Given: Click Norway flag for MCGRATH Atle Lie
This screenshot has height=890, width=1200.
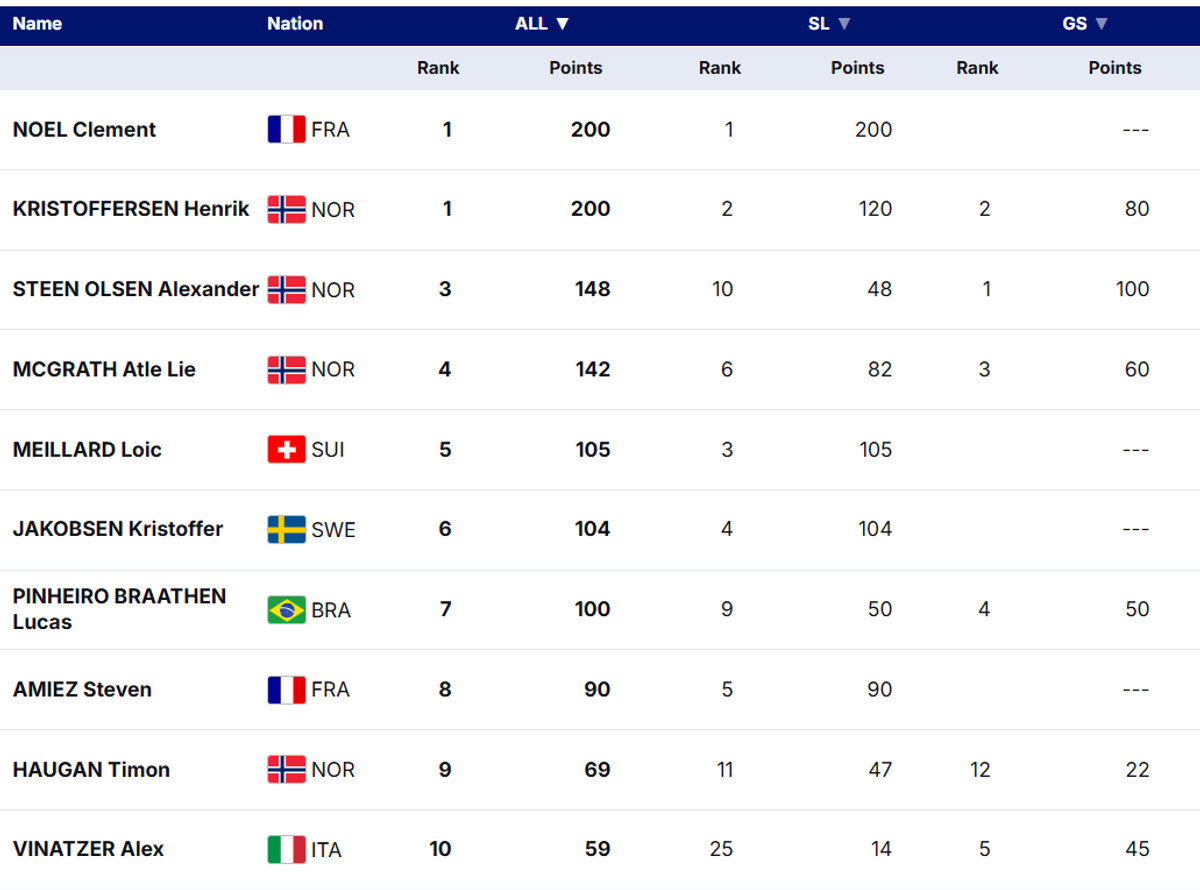Looking at the screenshot, I should point(286,370).
